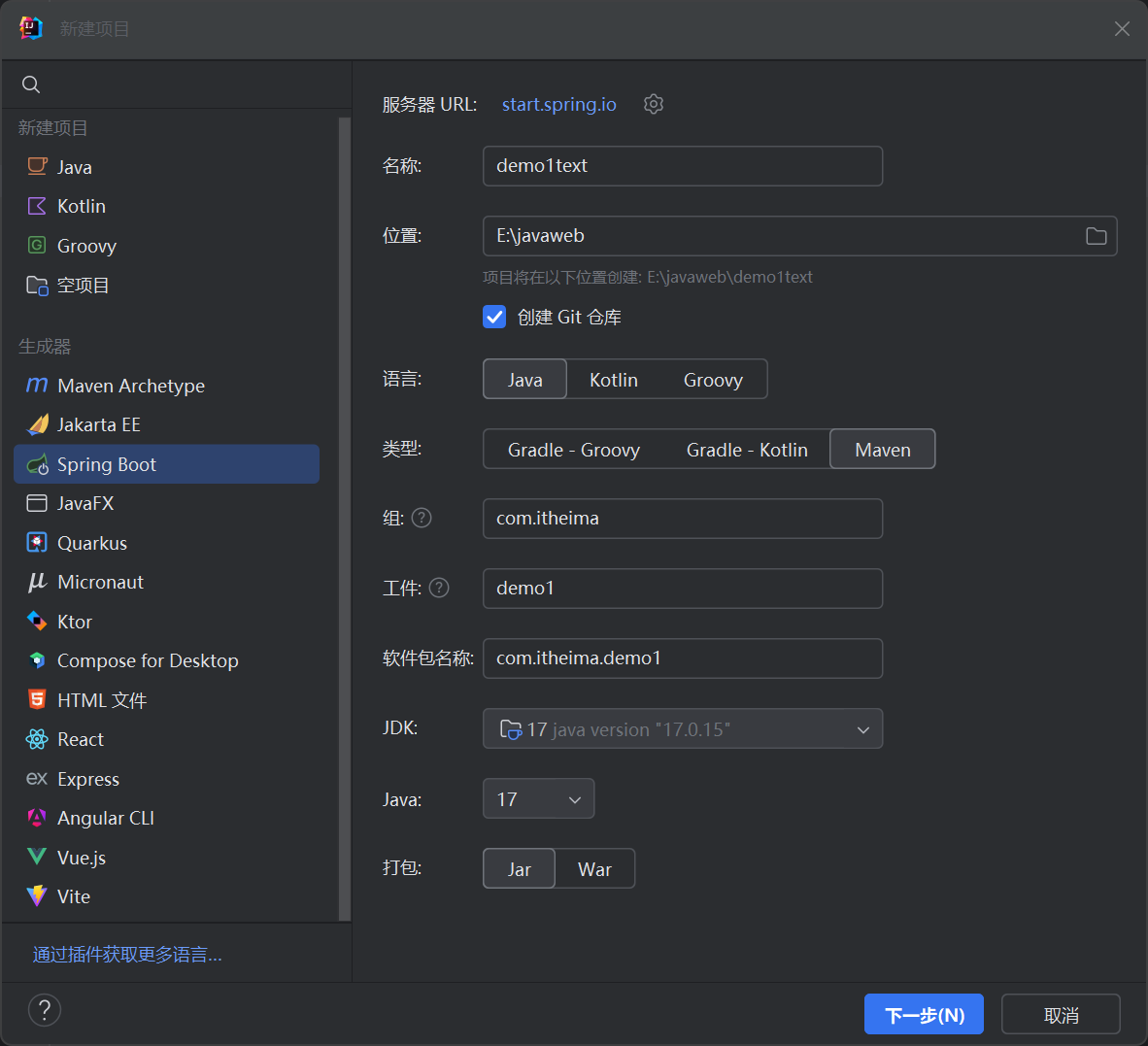Select Maven Archetype generator
This screenshot has width=1148, height=1046.
tap(166, 386)
